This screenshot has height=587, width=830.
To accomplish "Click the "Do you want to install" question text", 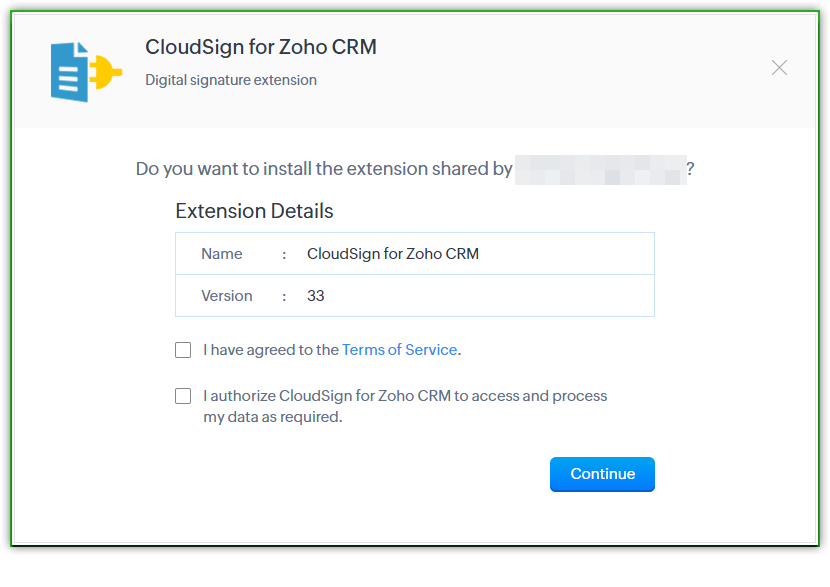I will tap(324, 169).
